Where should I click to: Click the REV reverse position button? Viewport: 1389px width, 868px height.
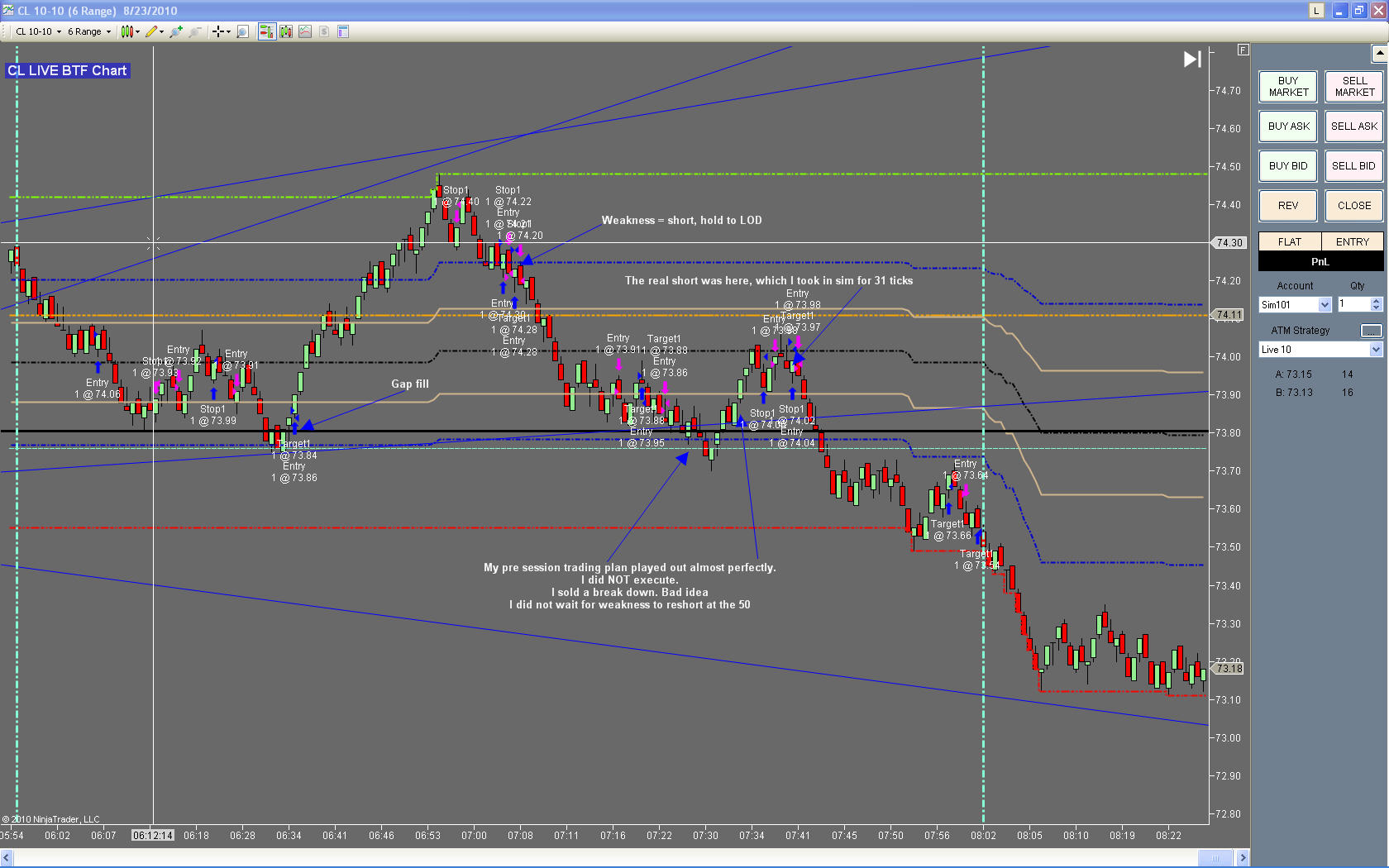point(1288,206)
